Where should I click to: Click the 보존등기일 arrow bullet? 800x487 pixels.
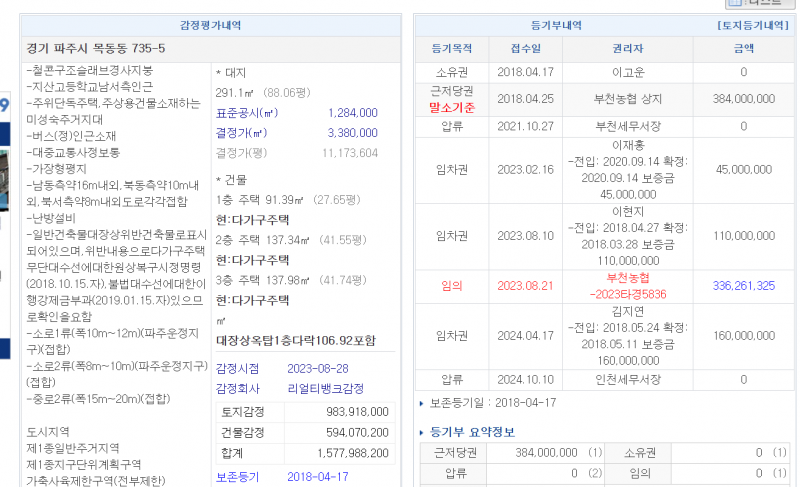(x=421, y=403)
